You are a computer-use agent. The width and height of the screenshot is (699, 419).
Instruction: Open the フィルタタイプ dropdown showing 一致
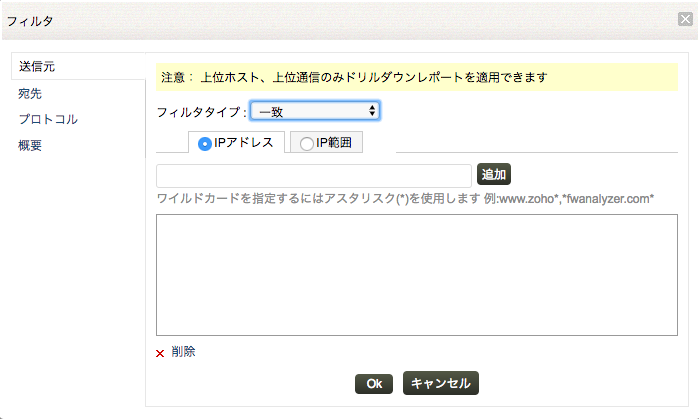(x=314, y=111)
